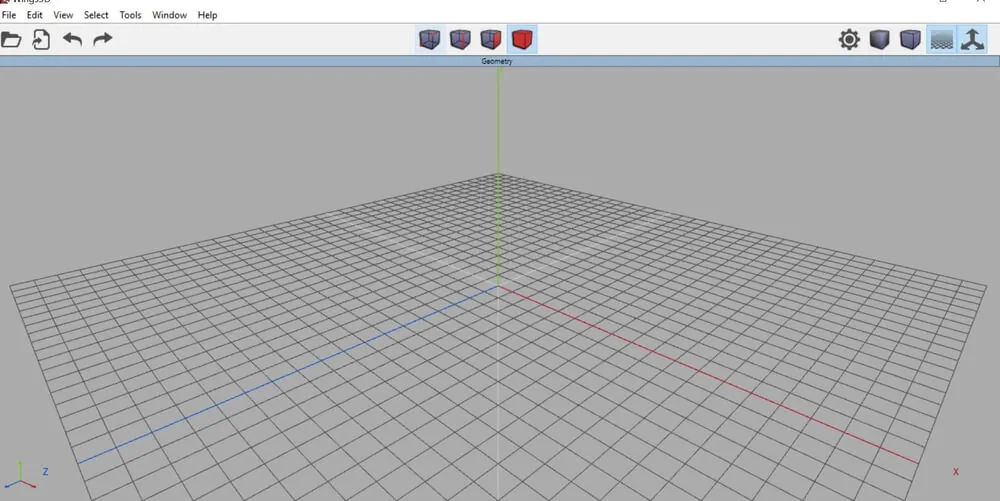Open the File menu
The width and height of the screenshot is (1000, 501).
click(x=9, y=15)
